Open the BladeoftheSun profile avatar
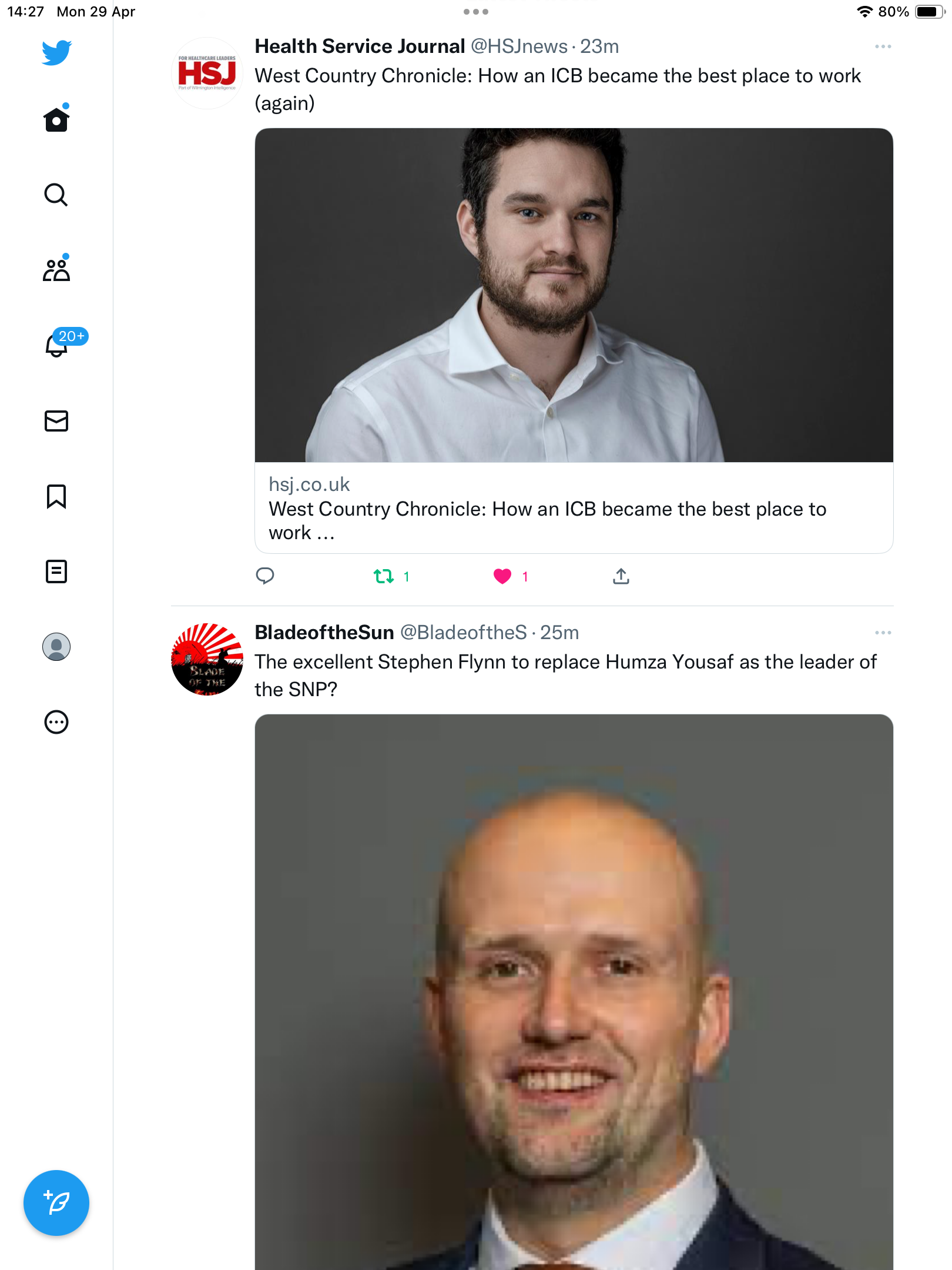Image resolution: width=952 pixels, height=1270 pixels. coord(207,659)
